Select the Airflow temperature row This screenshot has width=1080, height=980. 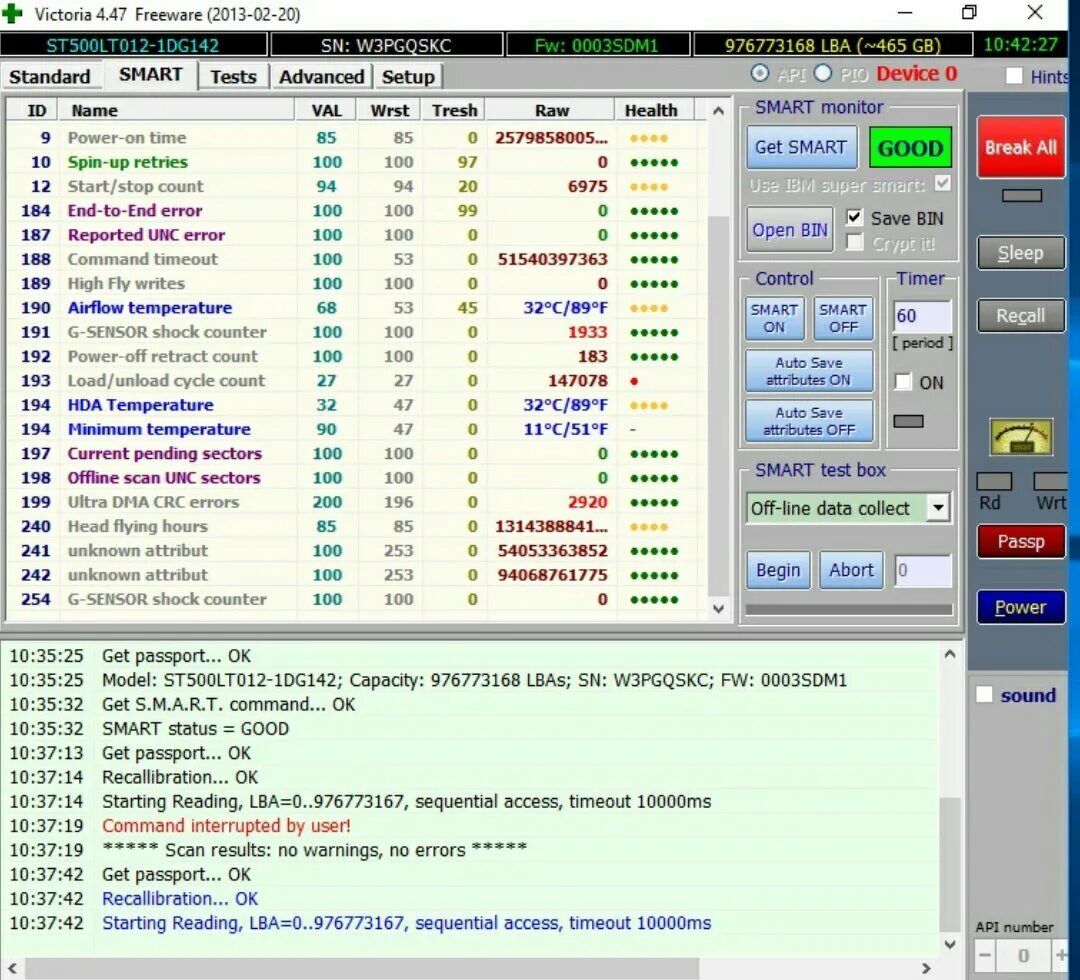[357, 308]
